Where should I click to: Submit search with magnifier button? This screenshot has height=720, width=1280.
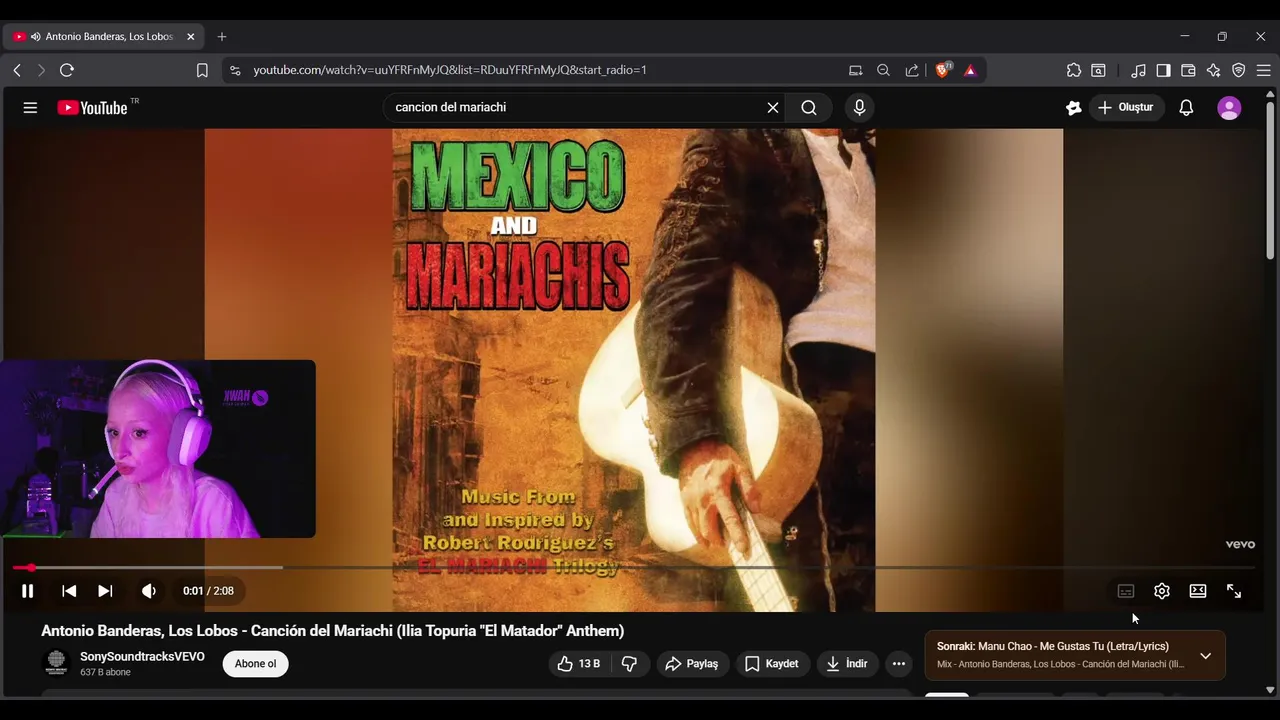coord(809,108)
